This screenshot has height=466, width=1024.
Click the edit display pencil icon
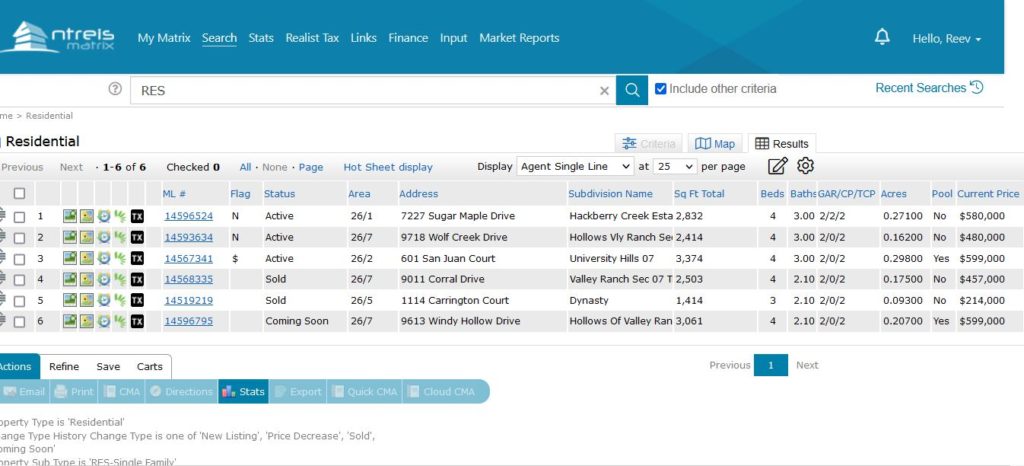click(778, 166)
